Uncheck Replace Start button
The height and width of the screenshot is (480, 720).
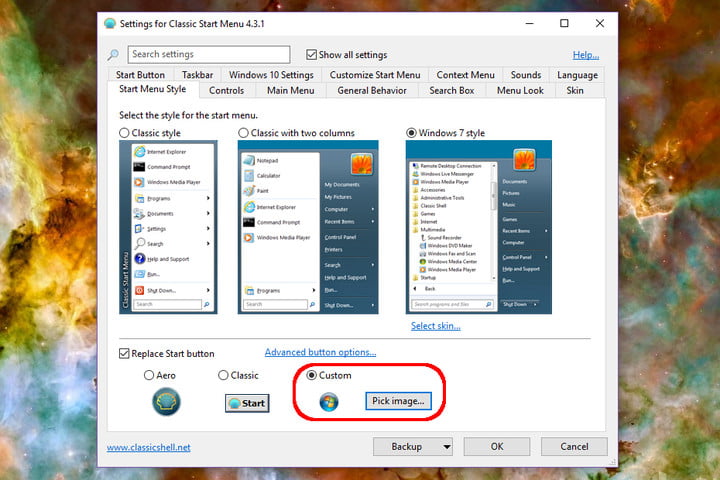(x=124, y=353)
